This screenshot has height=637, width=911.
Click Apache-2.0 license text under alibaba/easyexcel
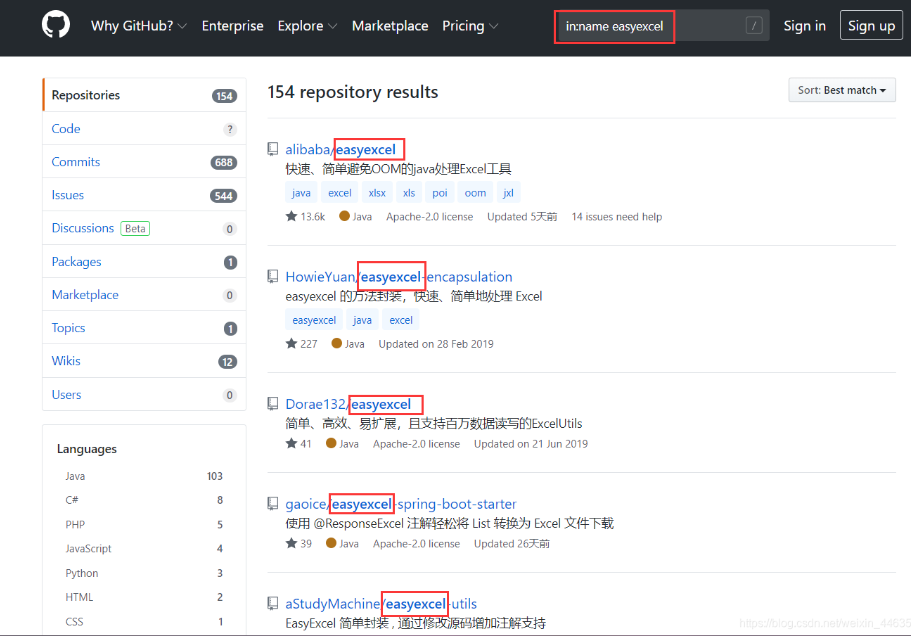(429, 217)
